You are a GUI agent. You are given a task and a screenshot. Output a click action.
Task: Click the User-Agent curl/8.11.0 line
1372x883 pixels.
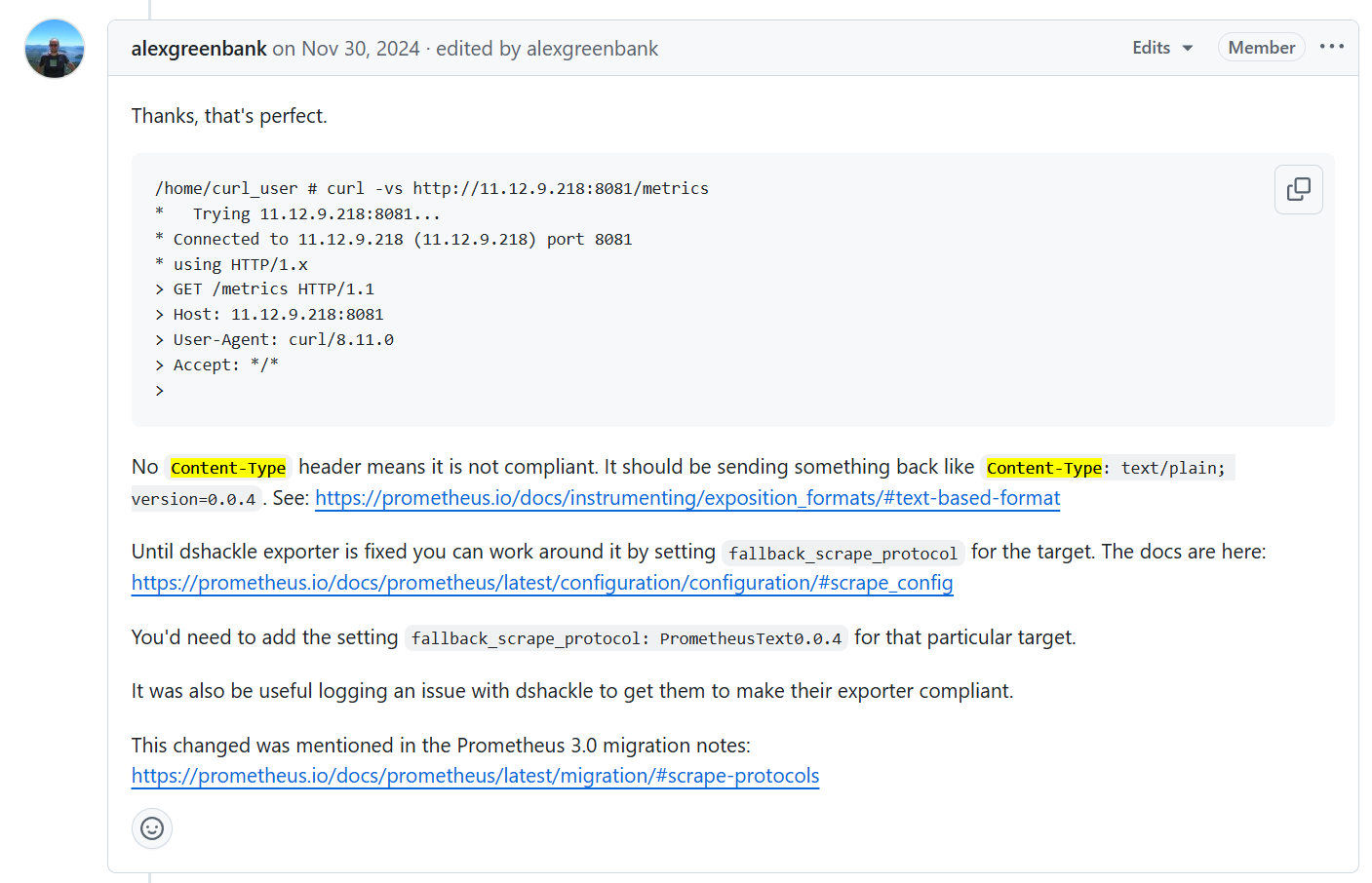click(274, 339)
